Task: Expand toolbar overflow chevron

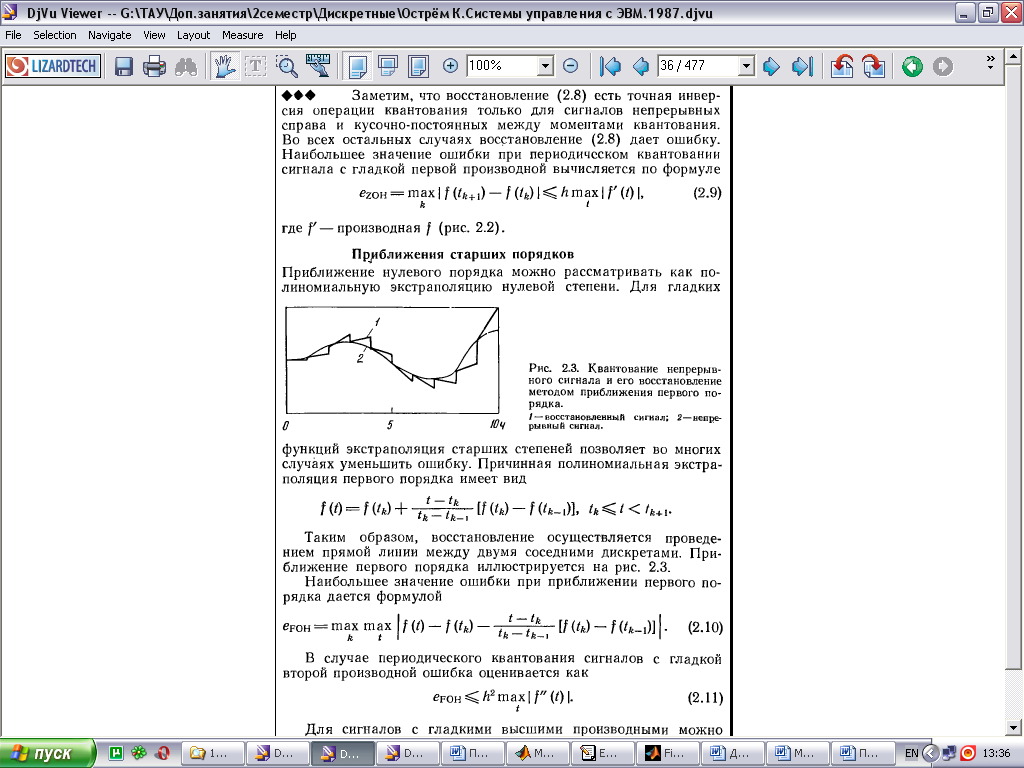Action: (x=990, y=62)
